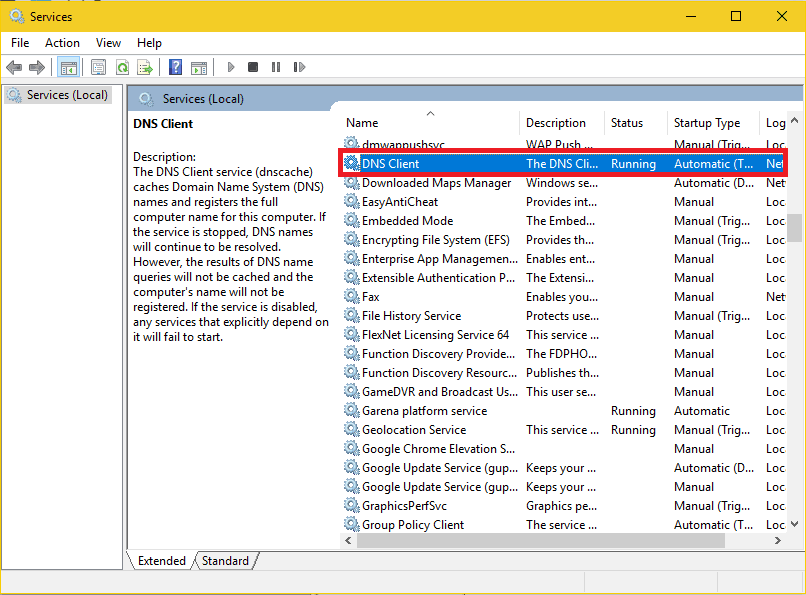The width and height of the screenshot is (806, 595).
Task: Click the File History Service gear icon
Action: pos(352,315)
